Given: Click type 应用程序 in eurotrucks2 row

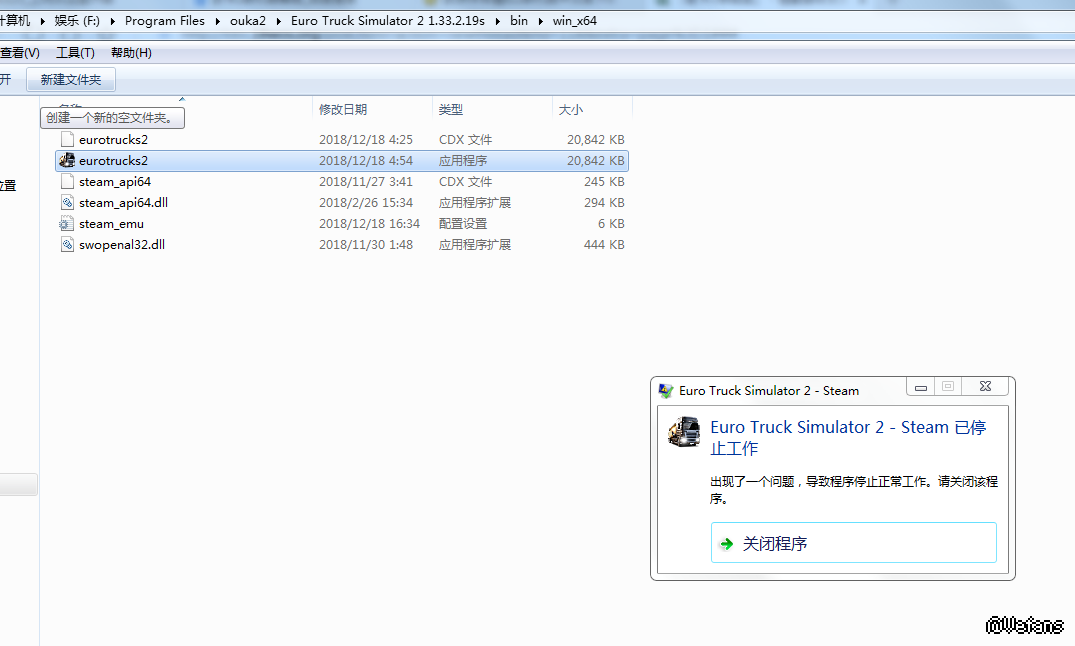Looking at the screenshot, I should click(463, 160).
